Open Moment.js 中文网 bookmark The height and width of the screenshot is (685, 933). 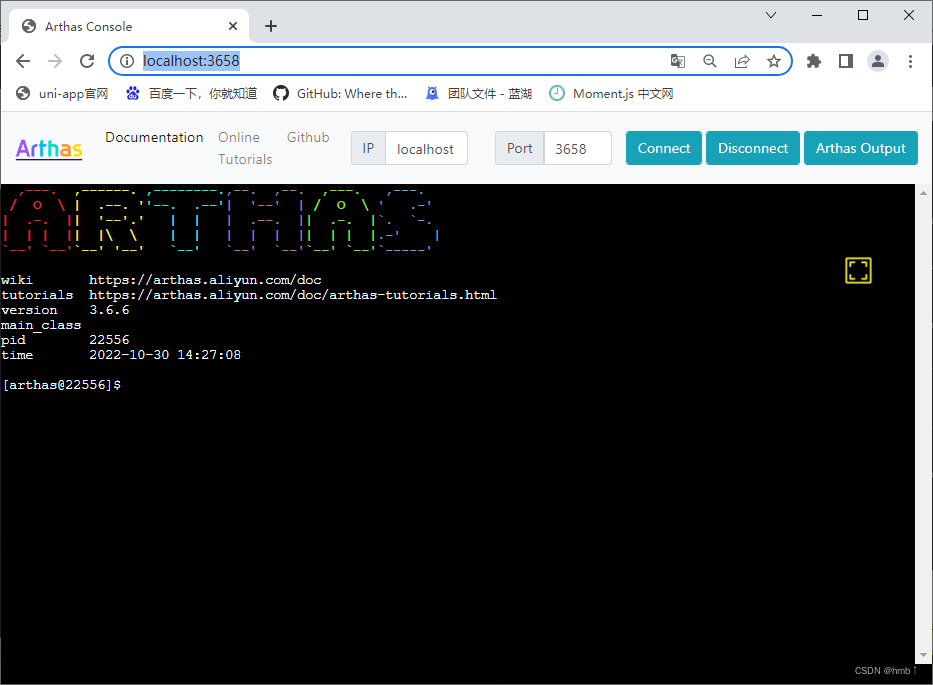(611, 93)
